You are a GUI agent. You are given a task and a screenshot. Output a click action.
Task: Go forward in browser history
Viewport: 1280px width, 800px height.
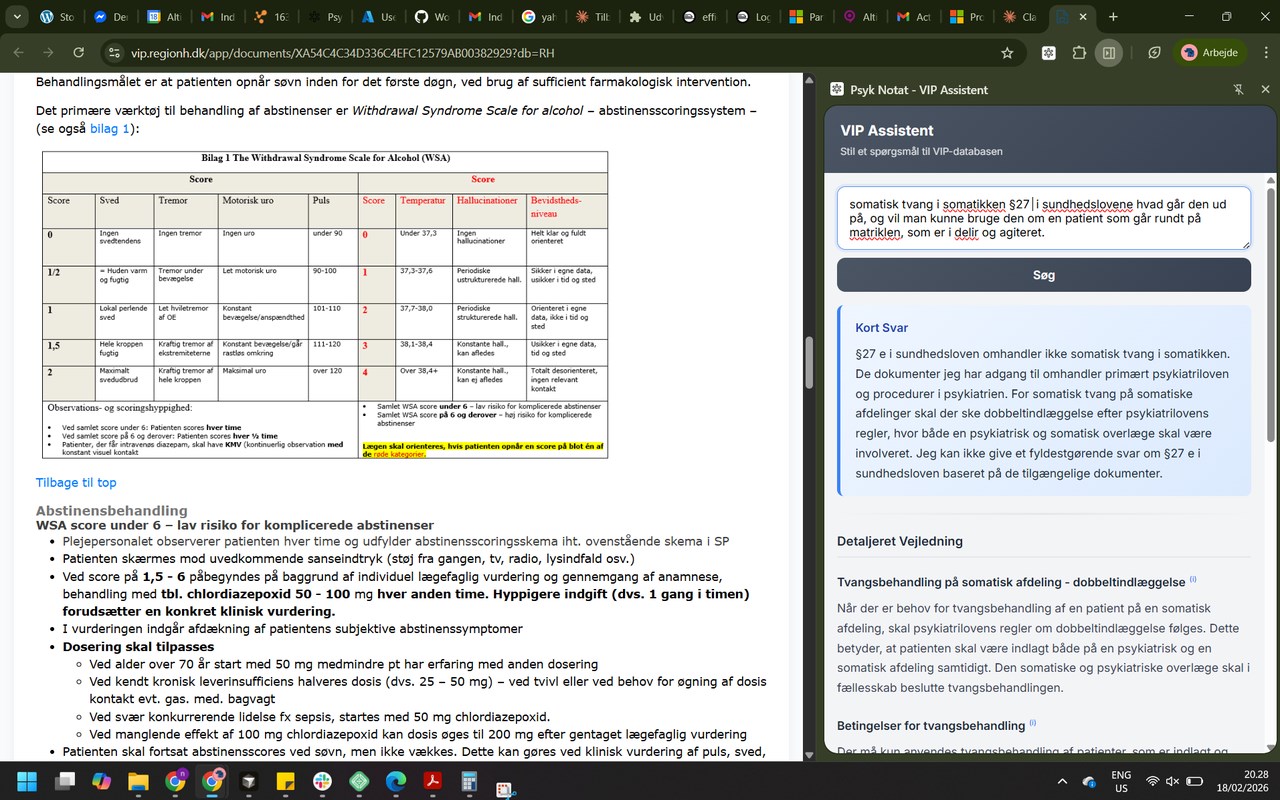click(x=51, y=53)
